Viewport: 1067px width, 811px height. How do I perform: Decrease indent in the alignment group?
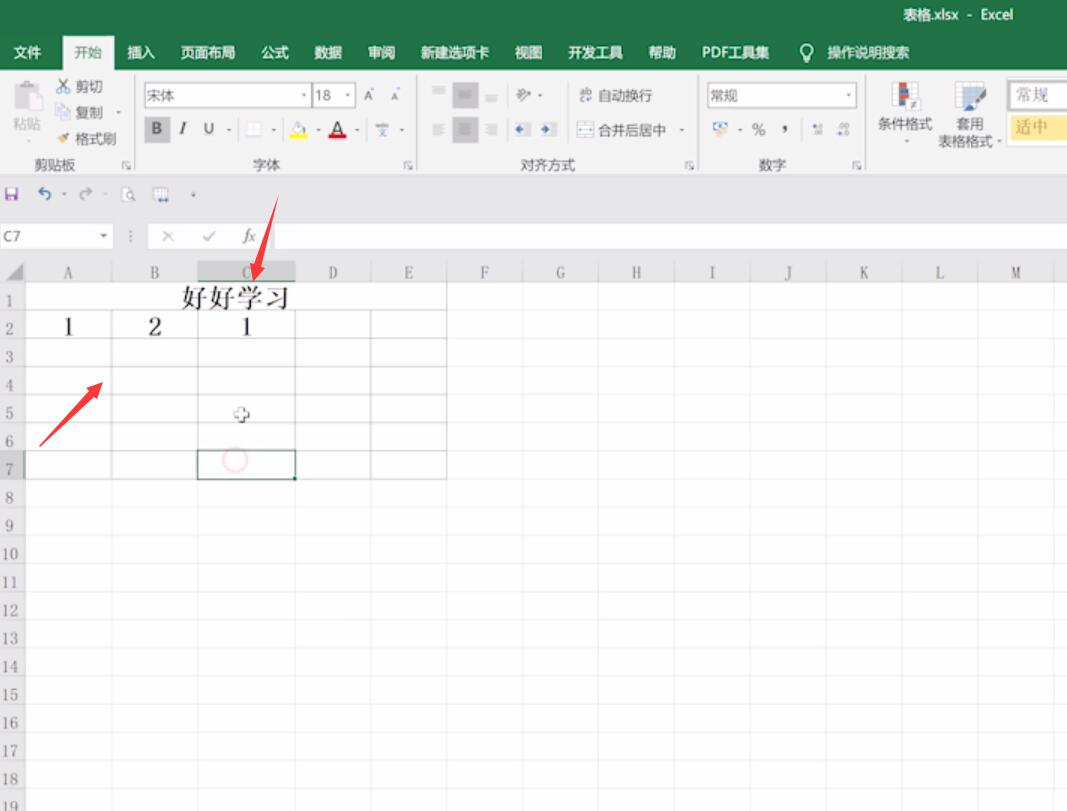pyautogui.click(x=523, y=129)
